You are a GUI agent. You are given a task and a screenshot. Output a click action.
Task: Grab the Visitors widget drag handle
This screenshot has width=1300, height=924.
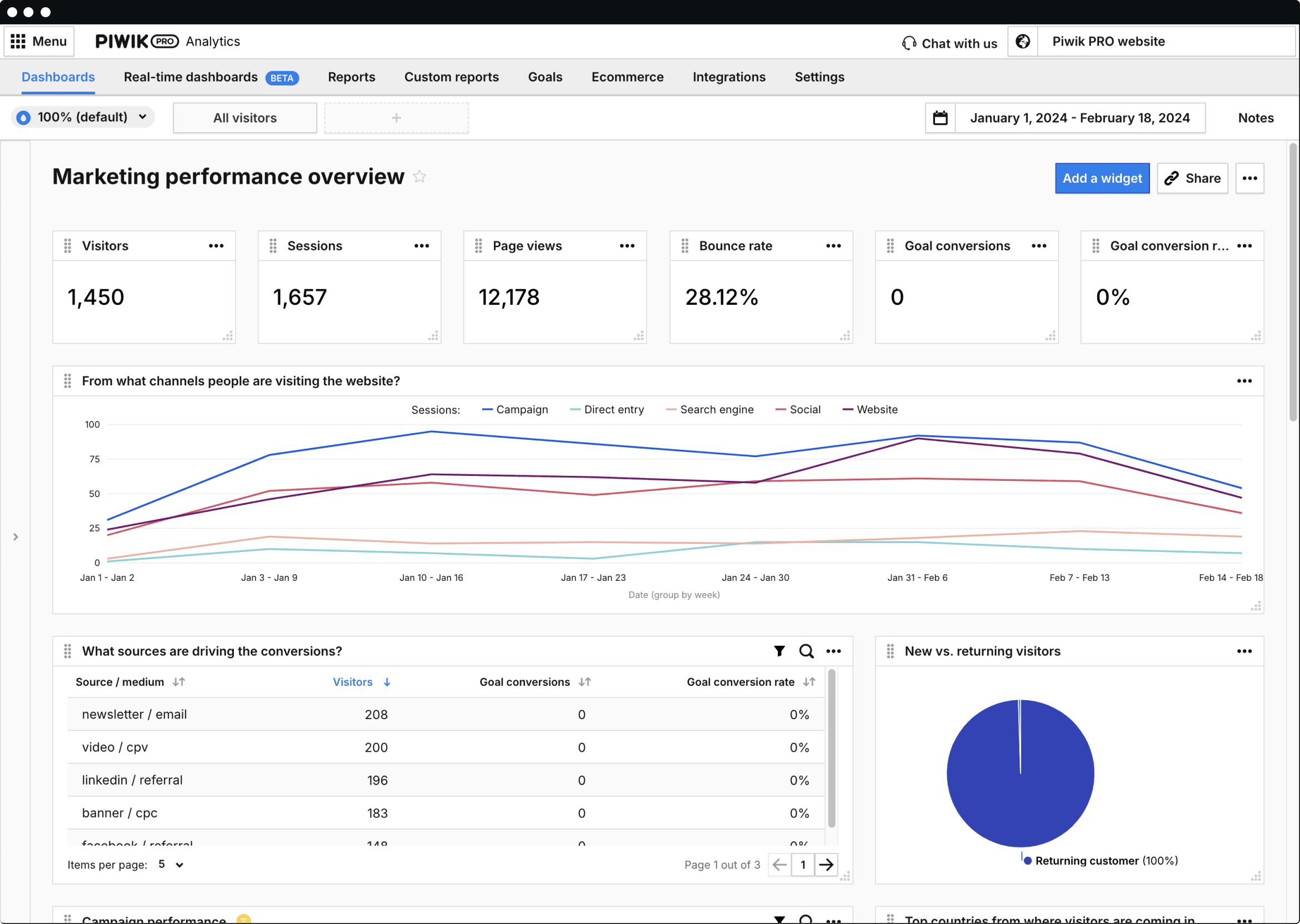68,246
